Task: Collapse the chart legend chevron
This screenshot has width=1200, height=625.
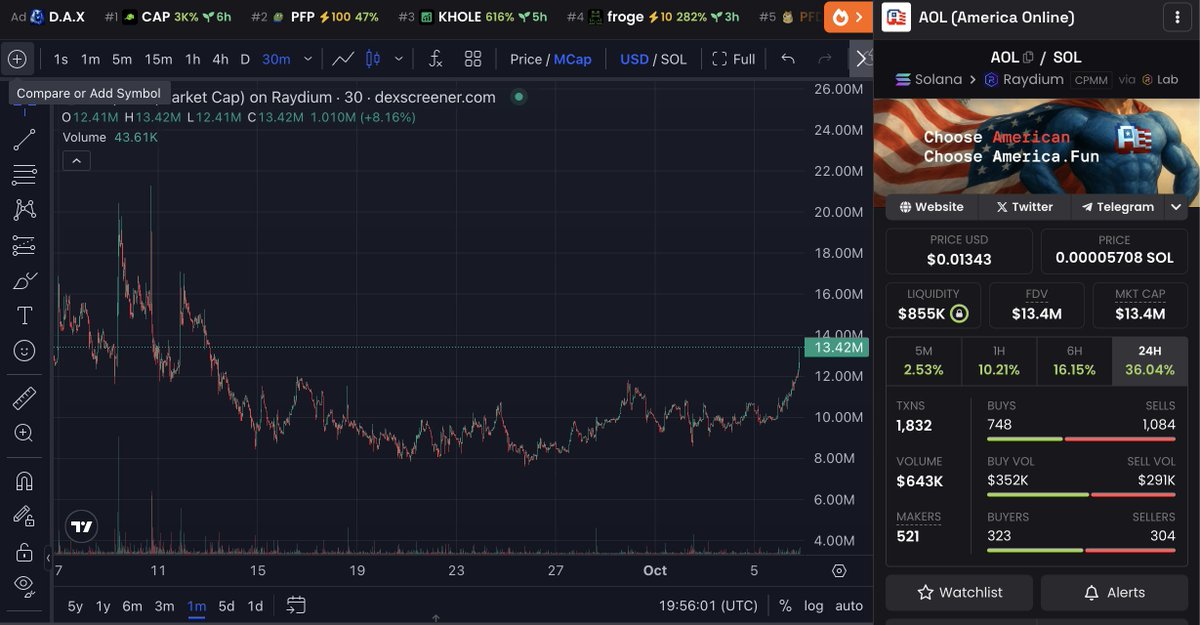Action: pyautogui.click(x=76, y=160)
